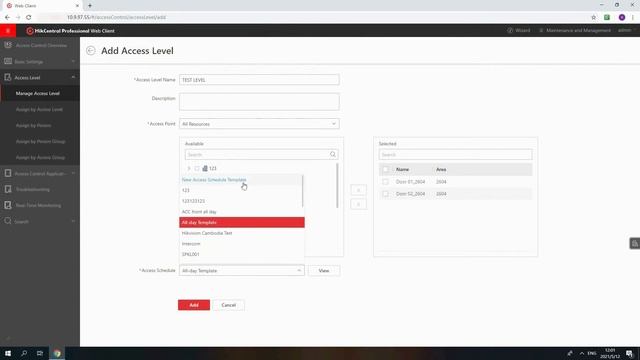Click the red Add button
Image resolution: width=640 pixels, height=360 pixels.
pyautogui.click(x=194, y=305)
